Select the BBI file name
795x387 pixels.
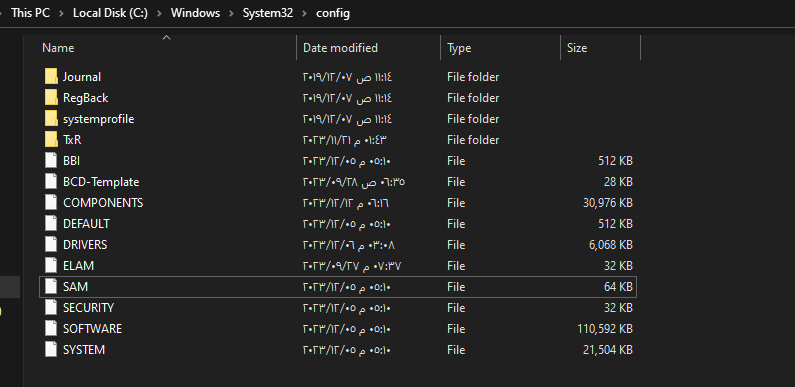pos(71,161)
